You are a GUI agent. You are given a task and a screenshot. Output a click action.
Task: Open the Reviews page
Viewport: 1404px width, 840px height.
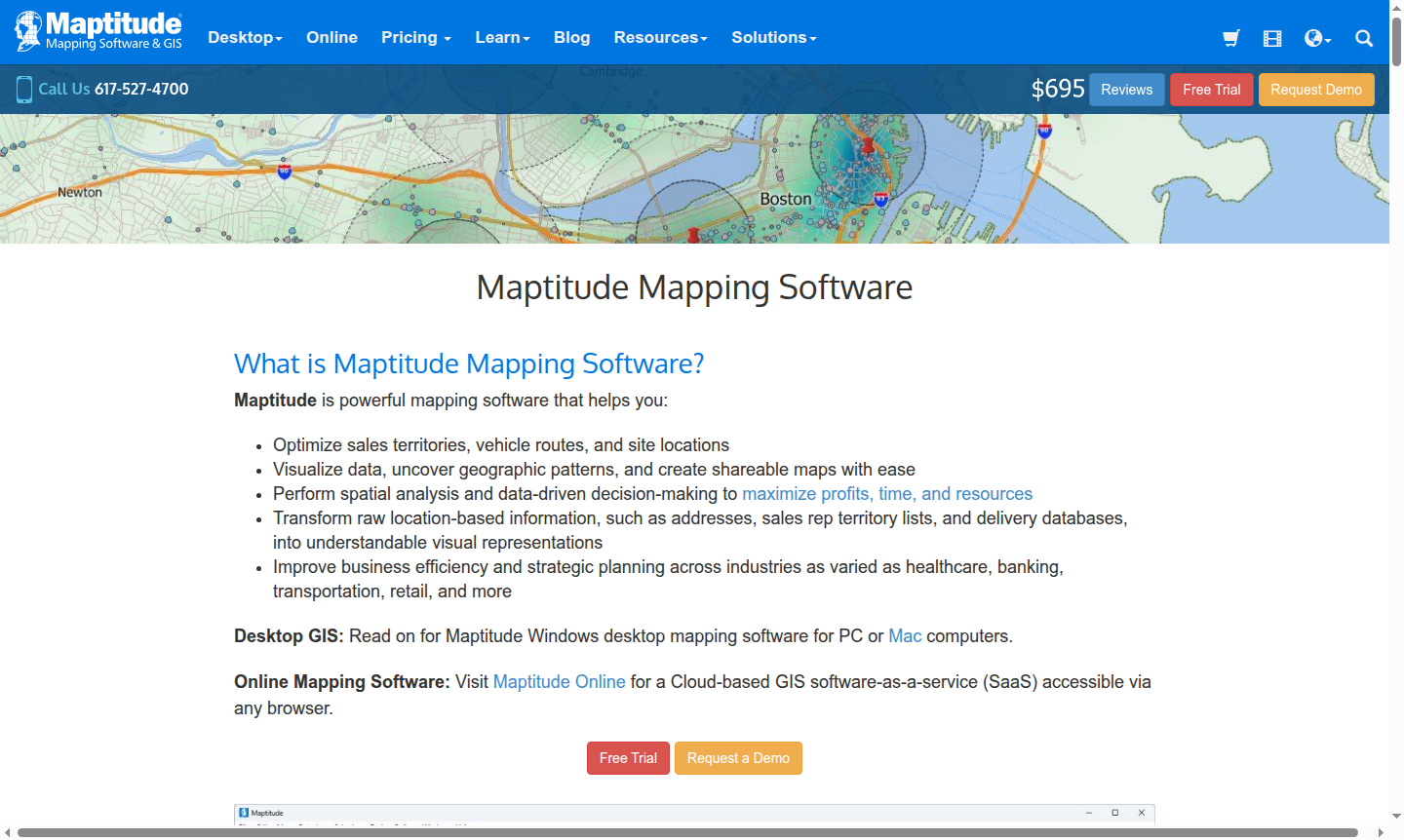tap(1126, 89)
